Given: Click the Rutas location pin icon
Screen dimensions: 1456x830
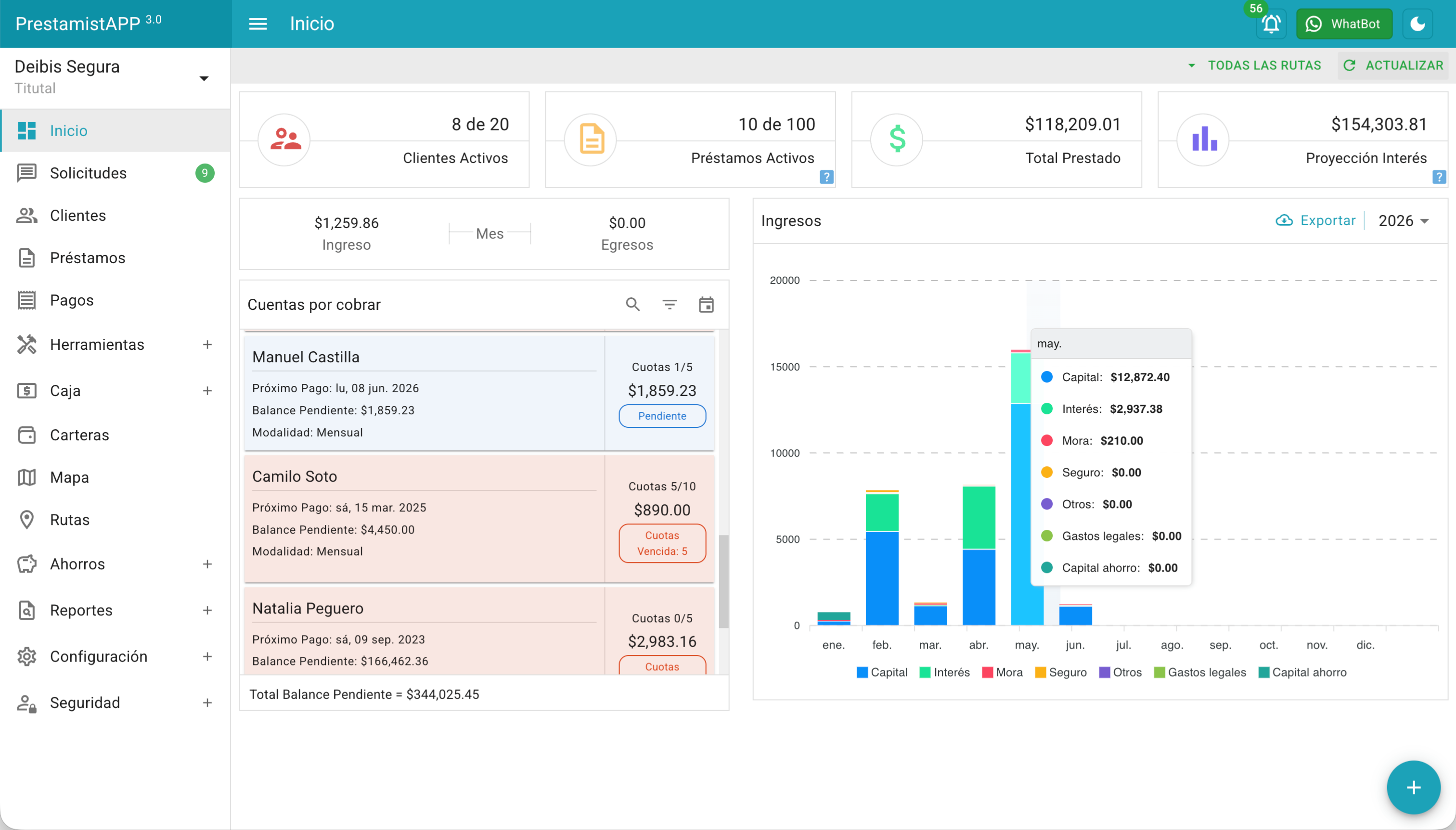Looking at the screenshot, I should coord(27,519).
